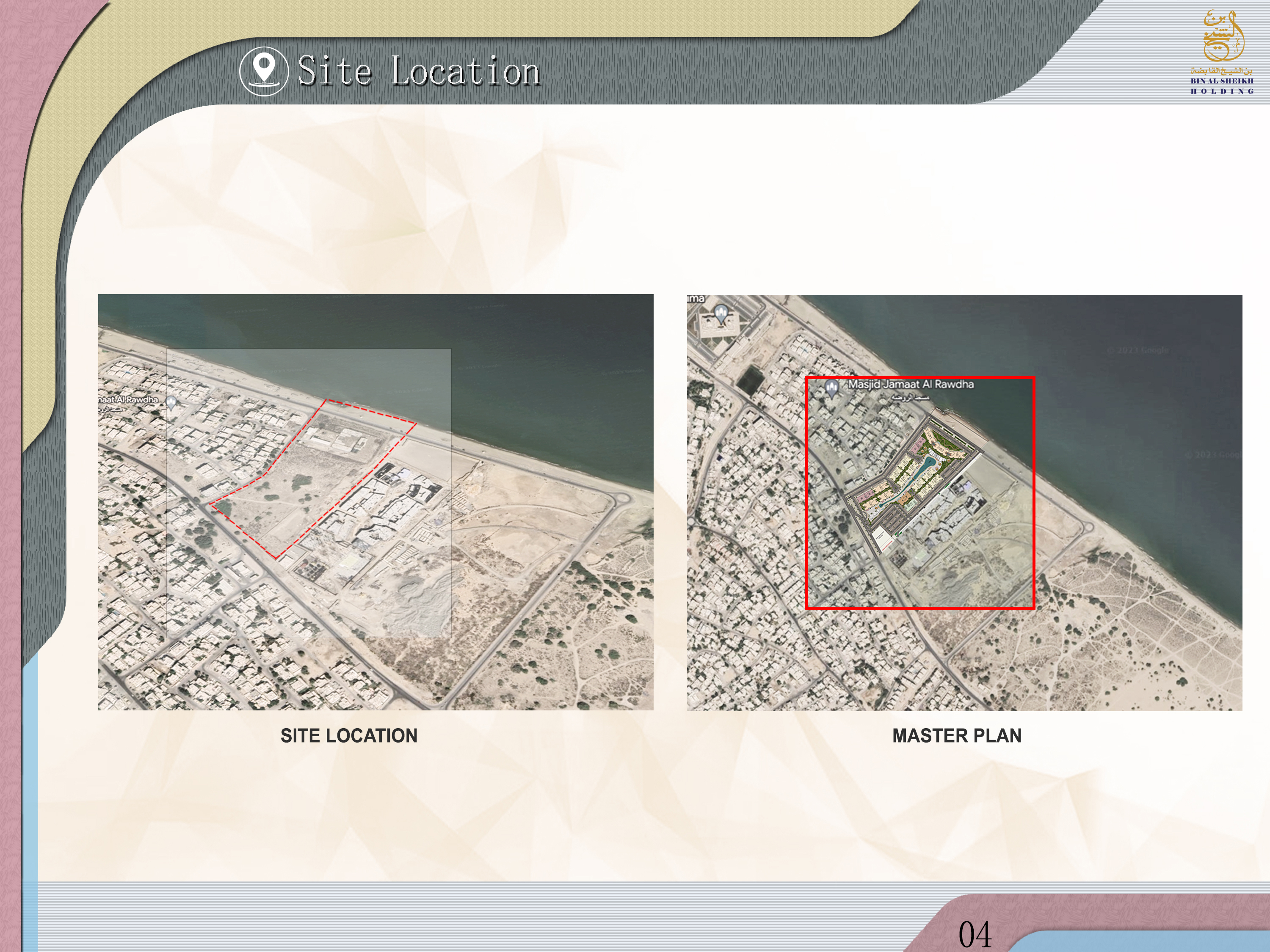Click mosque marker icon in left aerial map
The height and width of the screenshot is (952, 1270).
(x=171, y=402)
